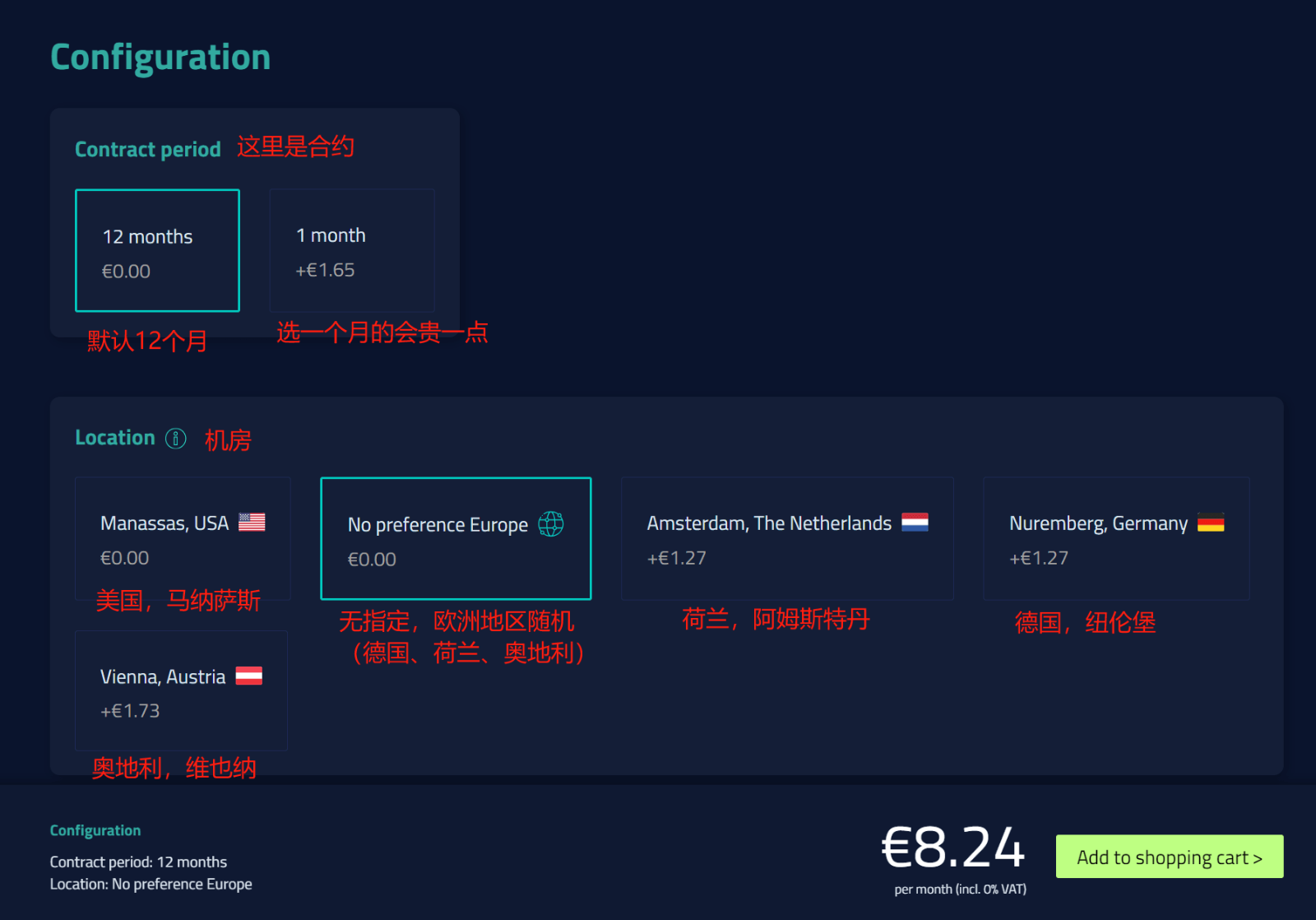Screen dimensions: 1316x920
Task: Choose Nuremberg, Germany location
Action: pos(1116,539)
